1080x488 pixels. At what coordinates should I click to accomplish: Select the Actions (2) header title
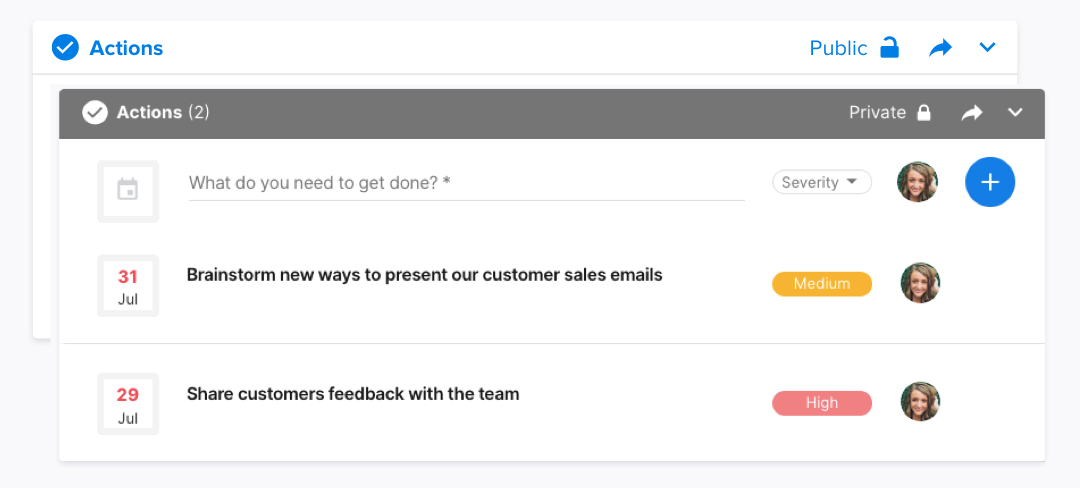(163, 112)
